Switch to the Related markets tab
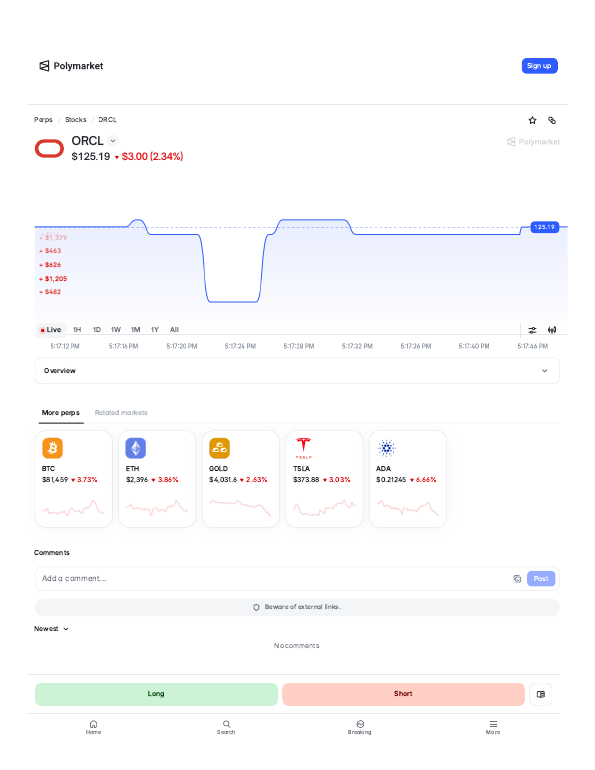This screenshot has height=770, width=595. tap(121, 413)
